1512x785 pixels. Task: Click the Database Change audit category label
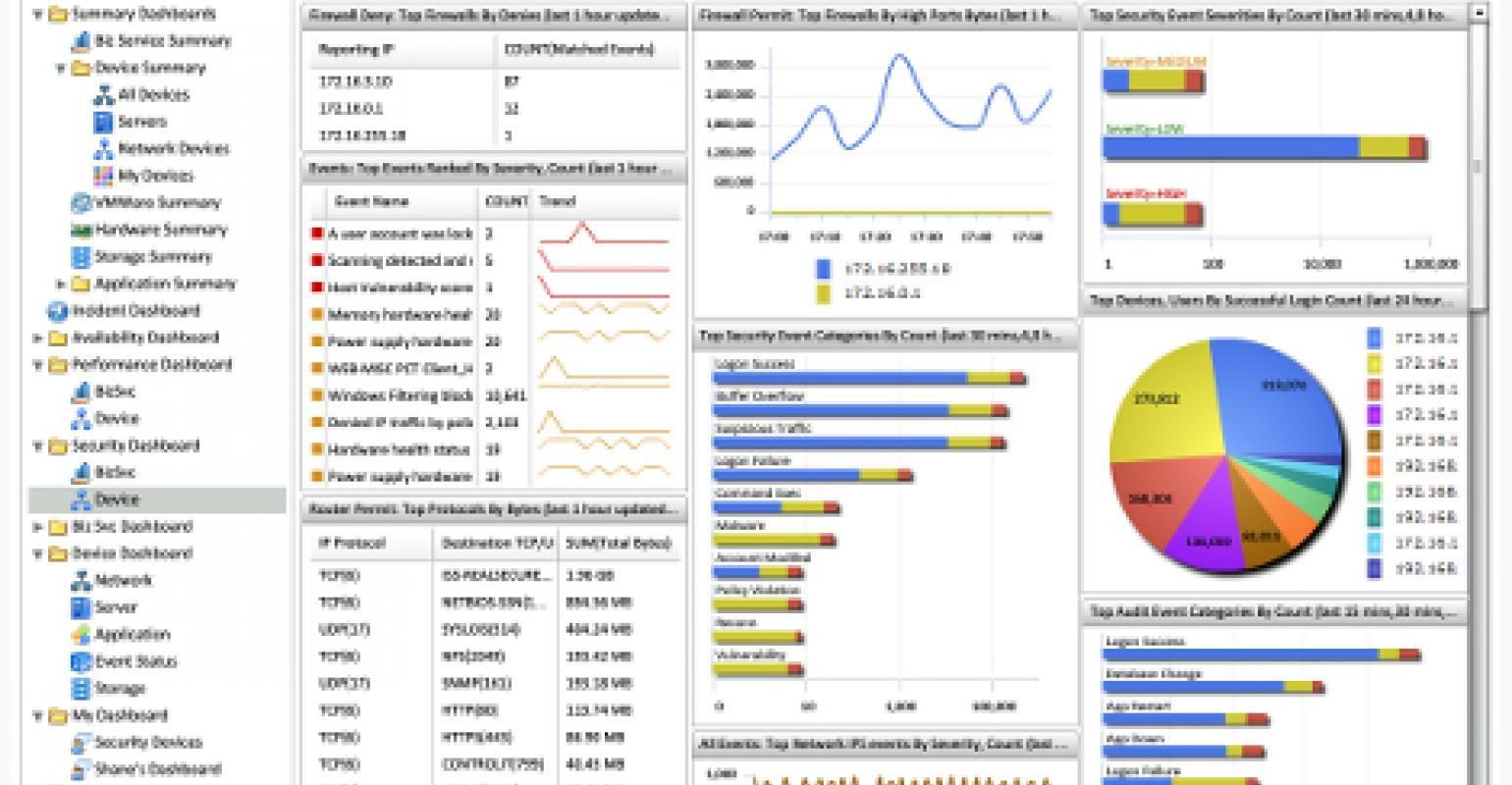(1154, 674)
